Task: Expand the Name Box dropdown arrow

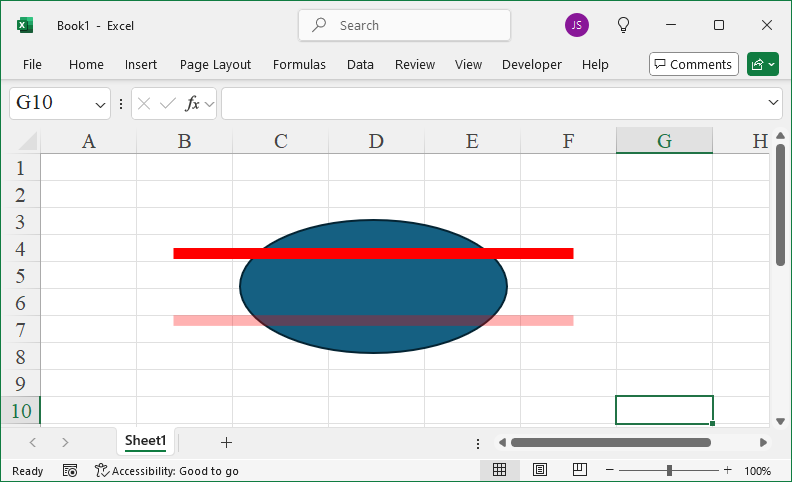Action: [x=100, y=105]
